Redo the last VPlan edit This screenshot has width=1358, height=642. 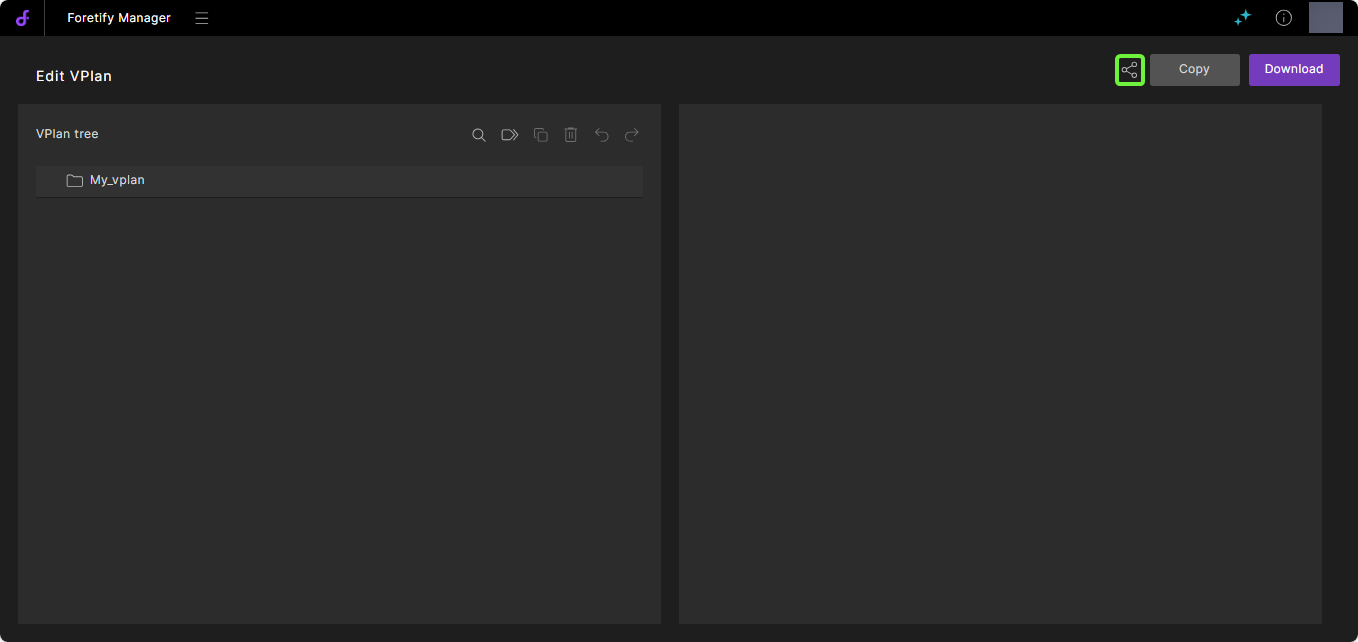point(632,135)
